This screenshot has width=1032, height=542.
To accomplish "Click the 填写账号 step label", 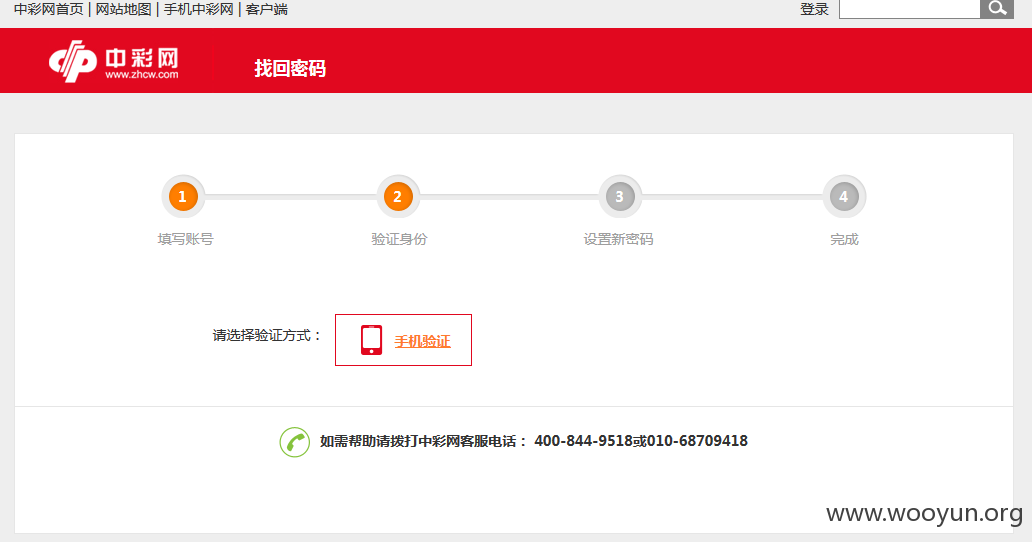I will (186, 239).
